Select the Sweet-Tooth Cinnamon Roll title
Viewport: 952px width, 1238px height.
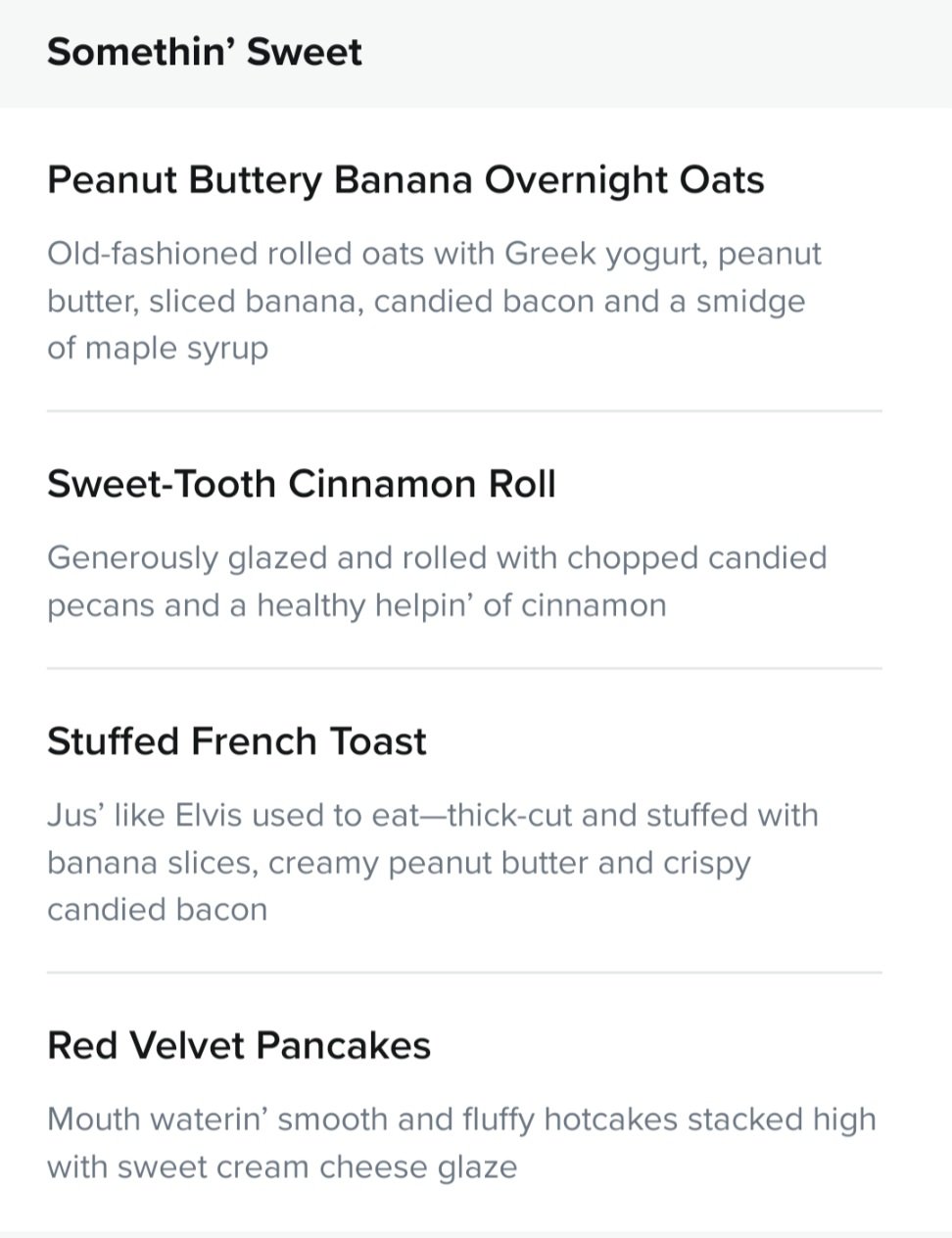(x=302, y=484)
